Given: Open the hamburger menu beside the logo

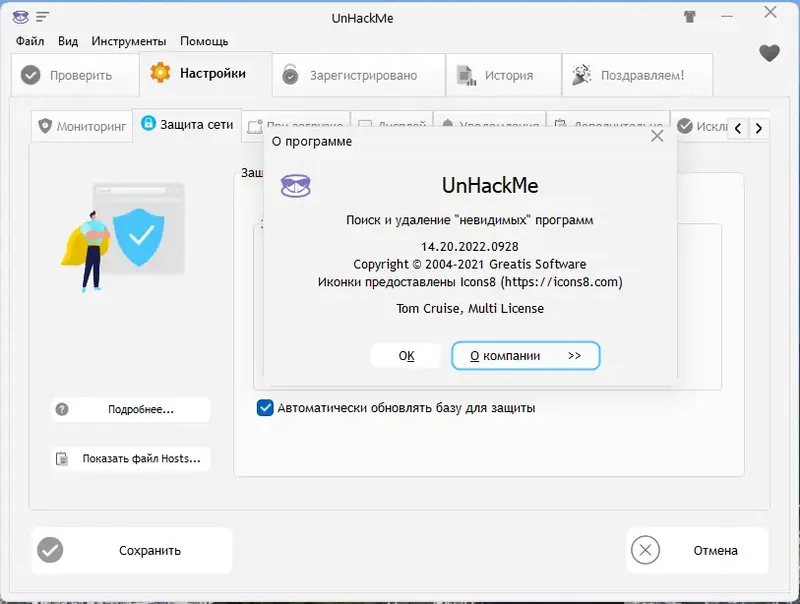Looking at the screenshot, I should (x=40, y=17).
